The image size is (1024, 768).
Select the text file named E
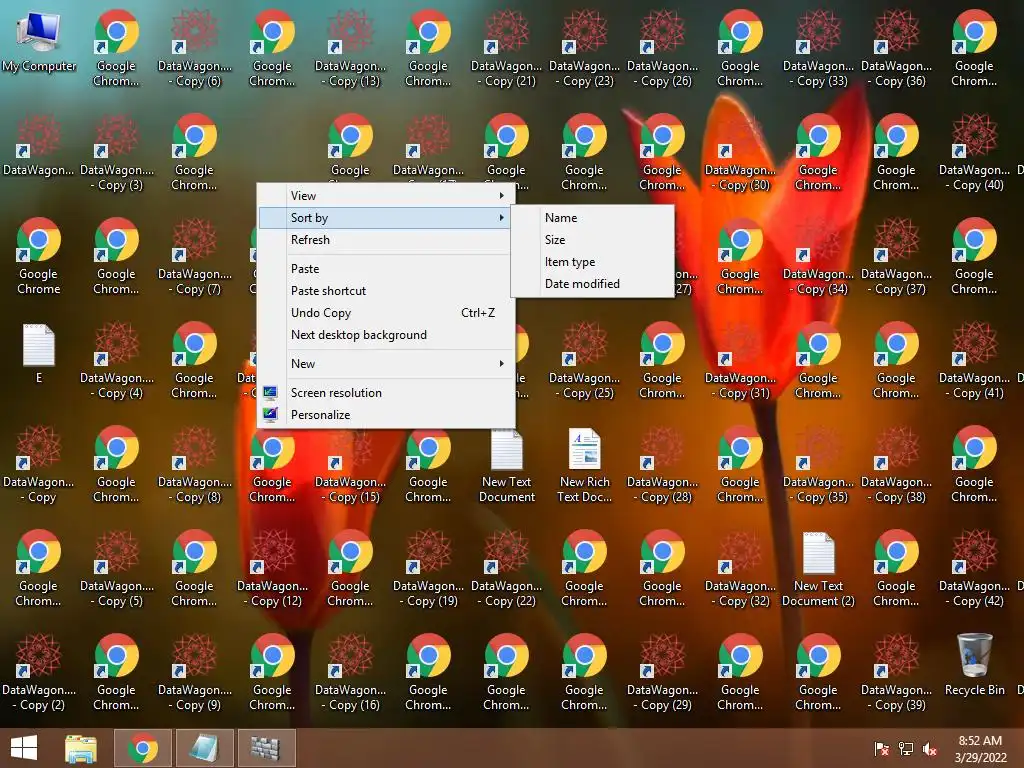(39, 353)
